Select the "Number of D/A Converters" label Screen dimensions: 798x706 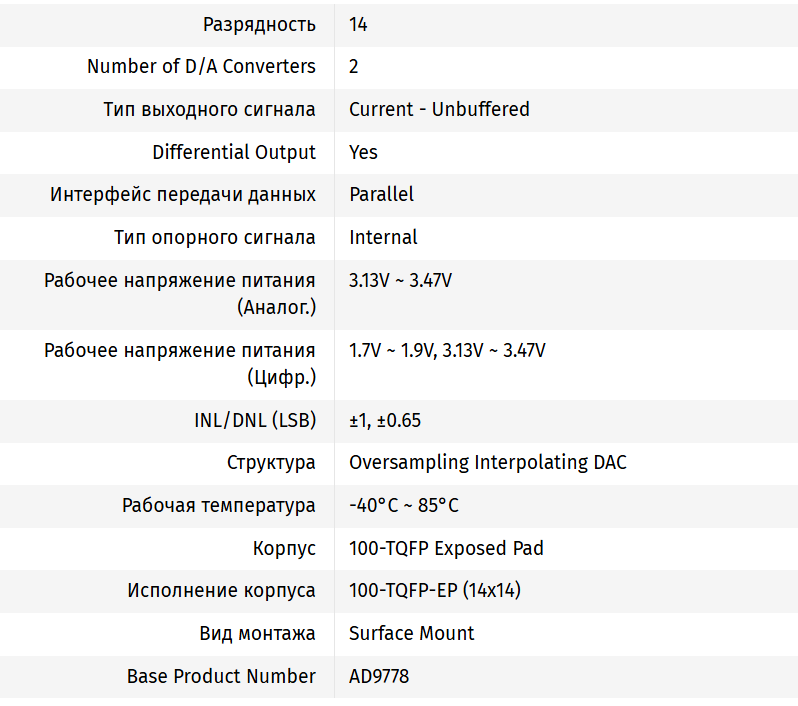tap(201, 67)
